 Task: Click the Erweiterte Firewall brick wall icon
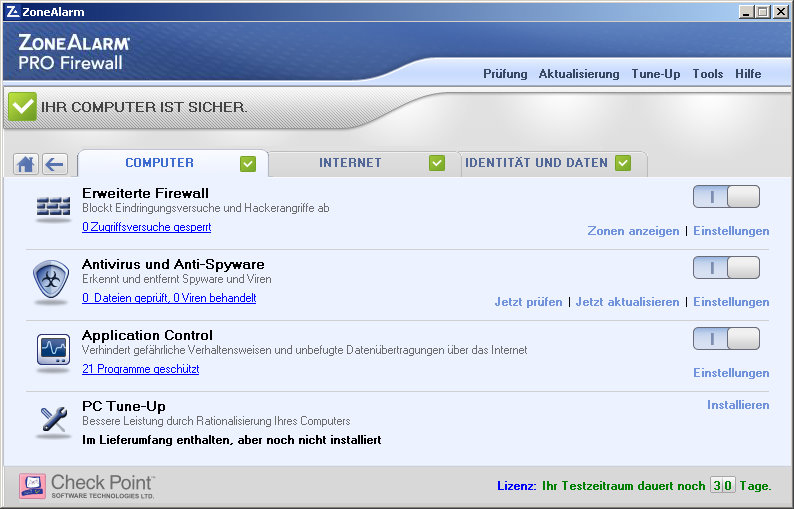[x=53, y=209]
